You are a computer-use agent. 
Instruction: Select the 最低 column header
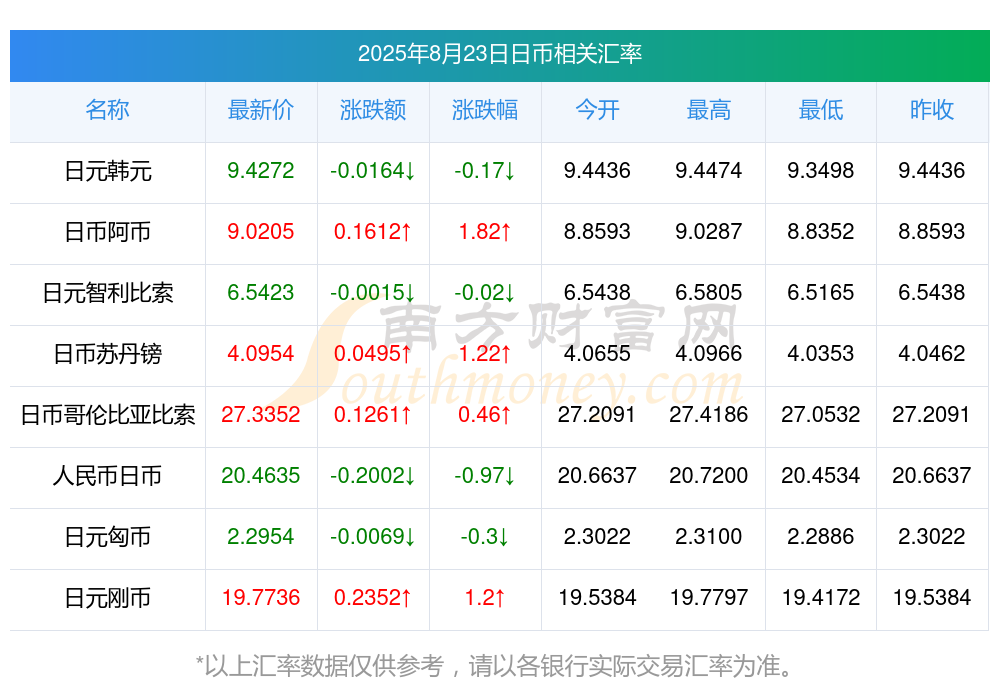821,110
